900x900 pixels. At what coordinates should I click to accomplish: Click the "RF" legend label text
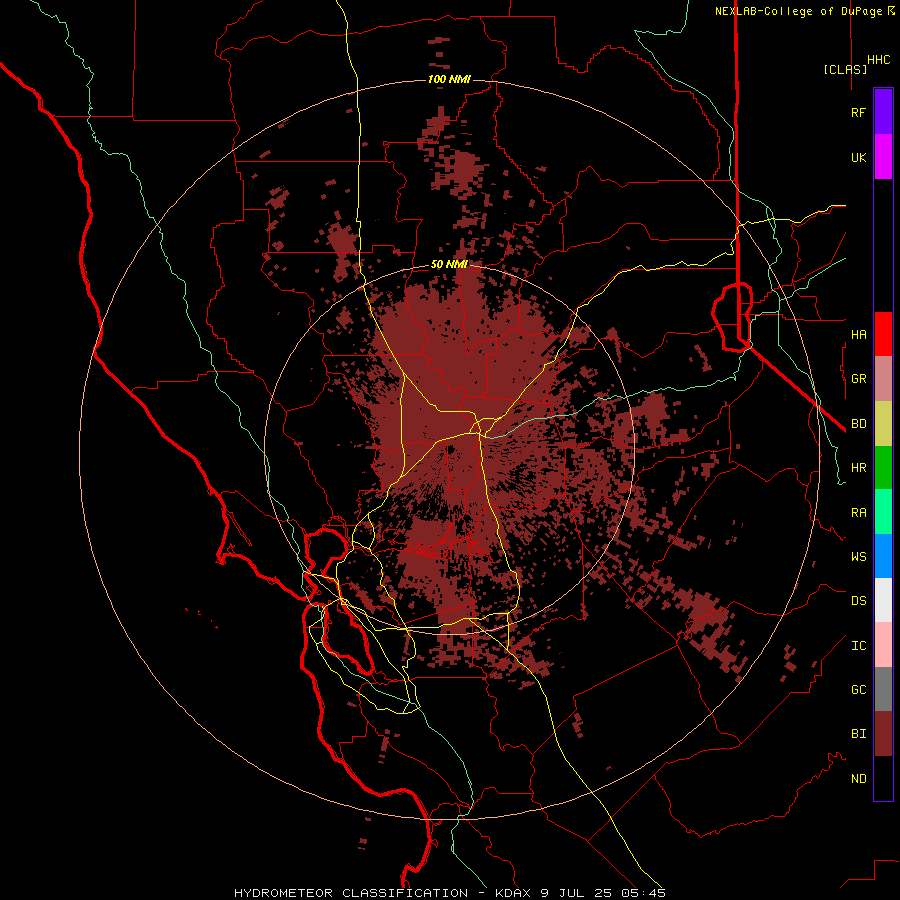click(858, 113)
